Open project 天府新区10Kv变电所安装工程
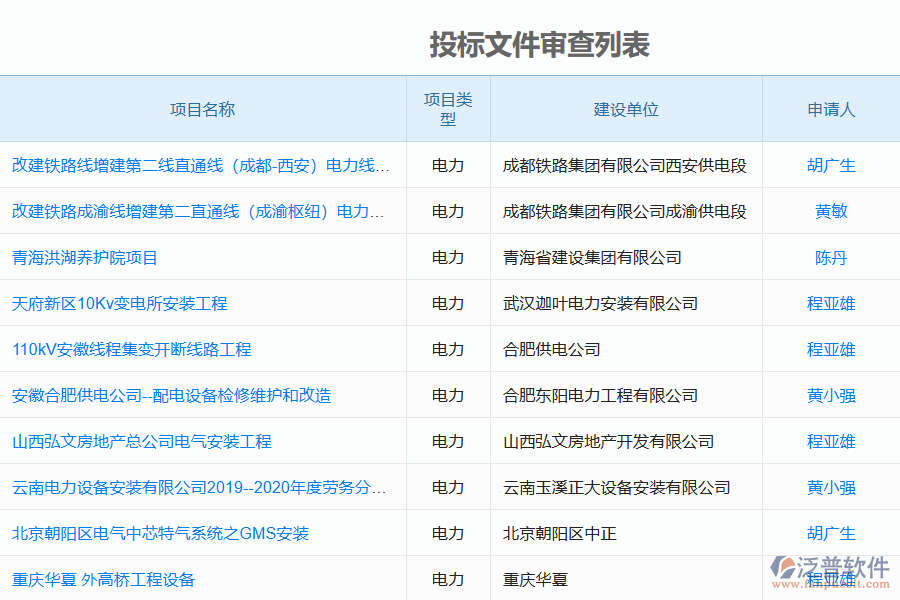900x600 pixels. coord(120,303)
